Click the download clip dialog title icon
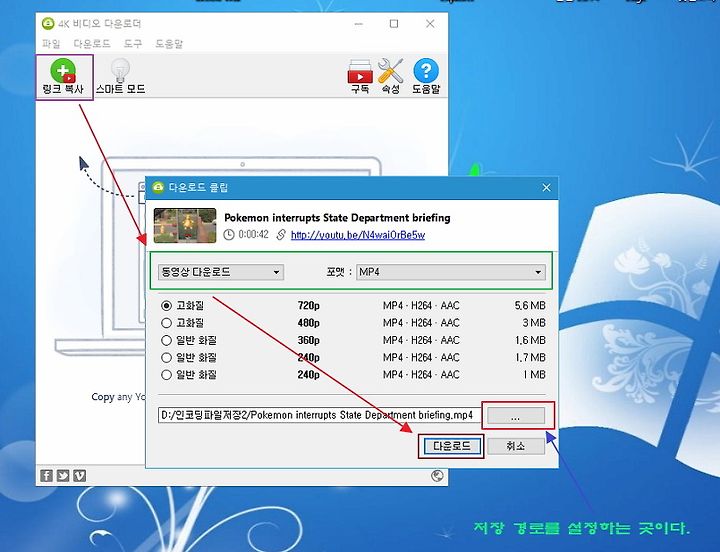Image resolution: width=720 pixels, height=552 pixels. coord(158,187)
